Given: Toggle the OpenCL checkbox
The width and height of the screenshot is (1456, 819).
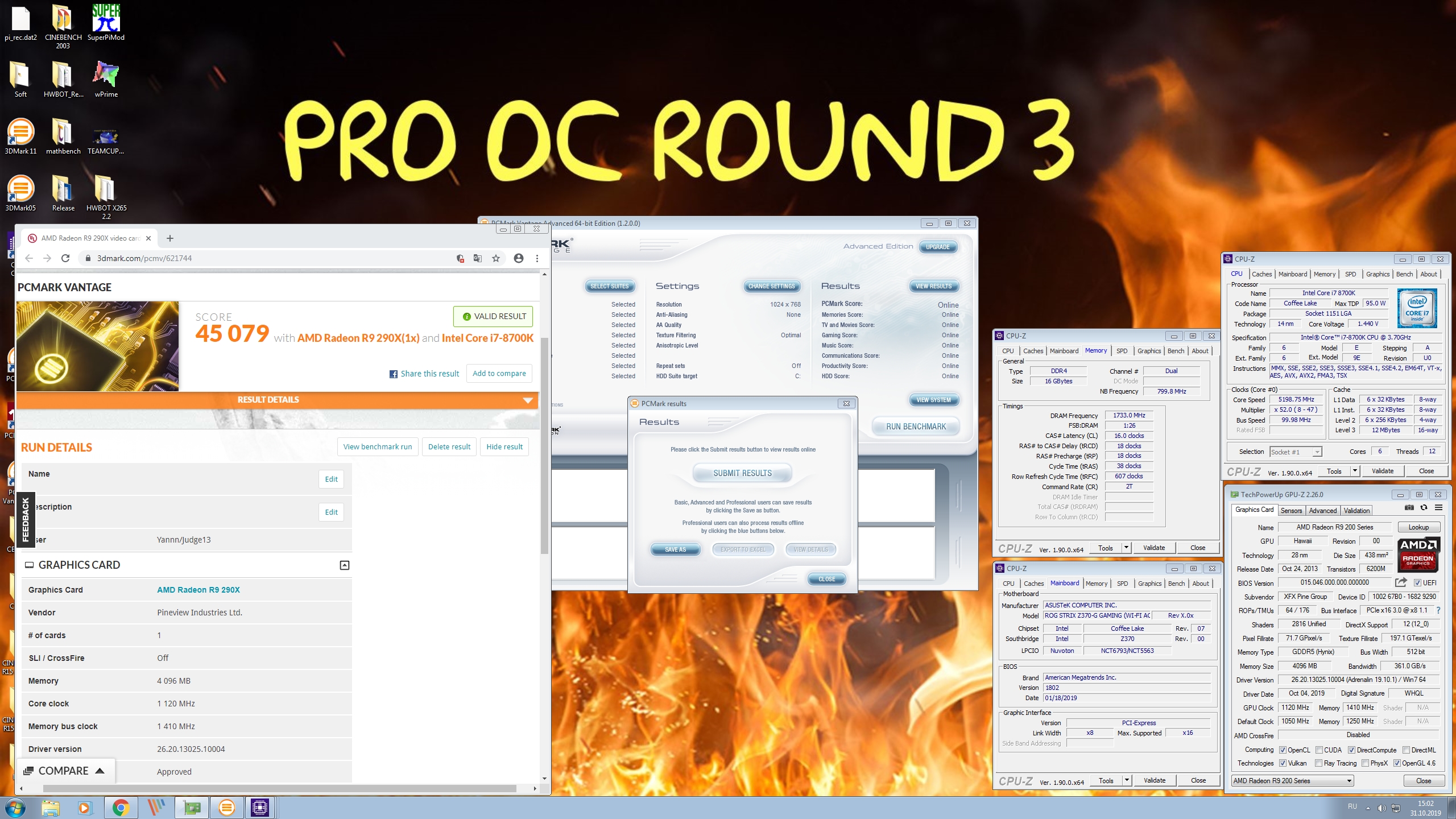Looking at the screenshot, I should tap(1283, 750).
